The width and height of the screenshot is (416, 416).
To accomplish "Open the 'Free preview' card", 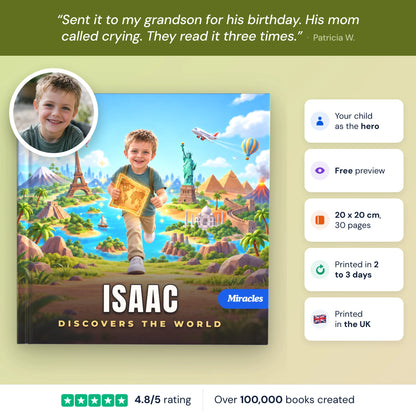I will [x=354, y=171].
